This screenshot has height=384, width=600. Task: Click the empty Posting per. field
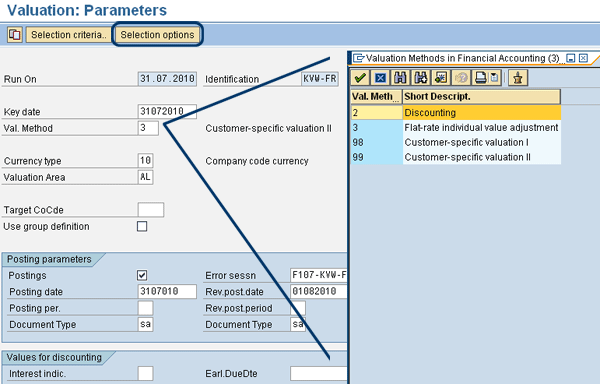pyautogui.click(x=145, y=308)
